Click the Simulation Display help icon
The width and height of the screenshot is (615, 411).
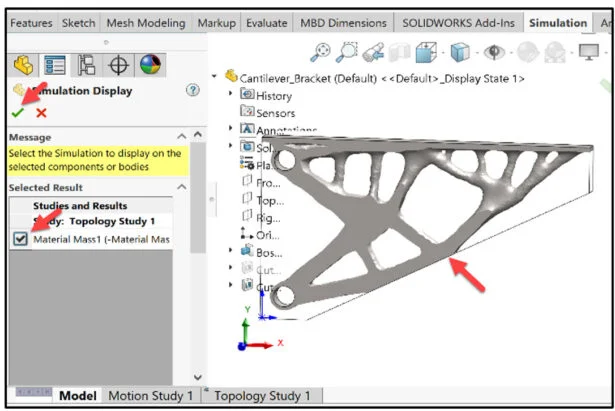[x=194, y=91]
